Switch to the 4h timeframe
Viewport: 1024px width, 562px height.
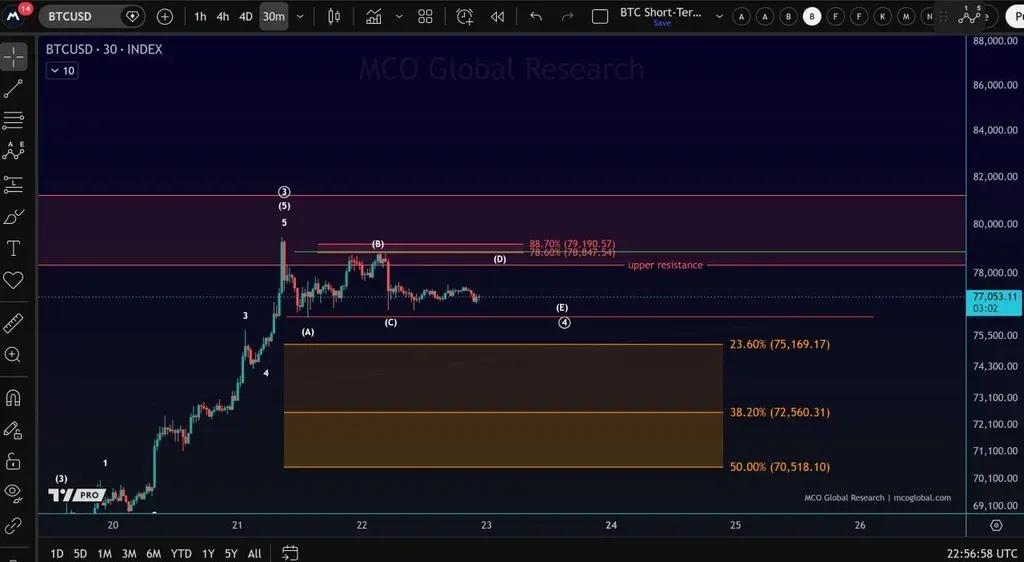pyautogui.click(x=223, y=16)
